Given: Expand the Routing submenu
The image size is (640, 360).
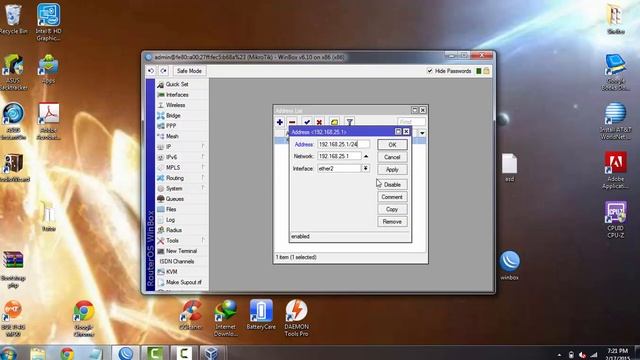Looking at the screenshot, I should [x=182, y=178].
